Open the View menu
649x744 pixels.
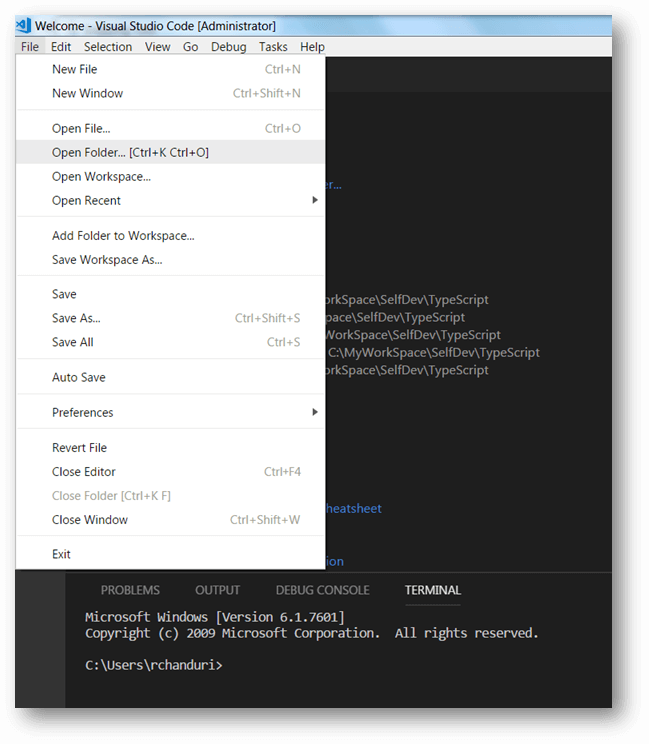(x=158, y=47)
